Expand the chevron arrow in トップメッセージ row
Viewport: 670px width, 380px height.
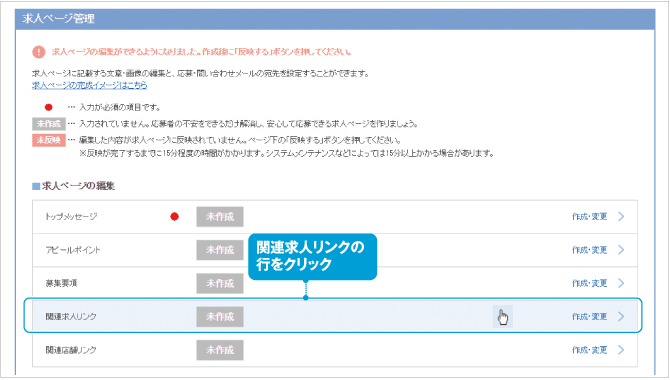pos(621,216)
